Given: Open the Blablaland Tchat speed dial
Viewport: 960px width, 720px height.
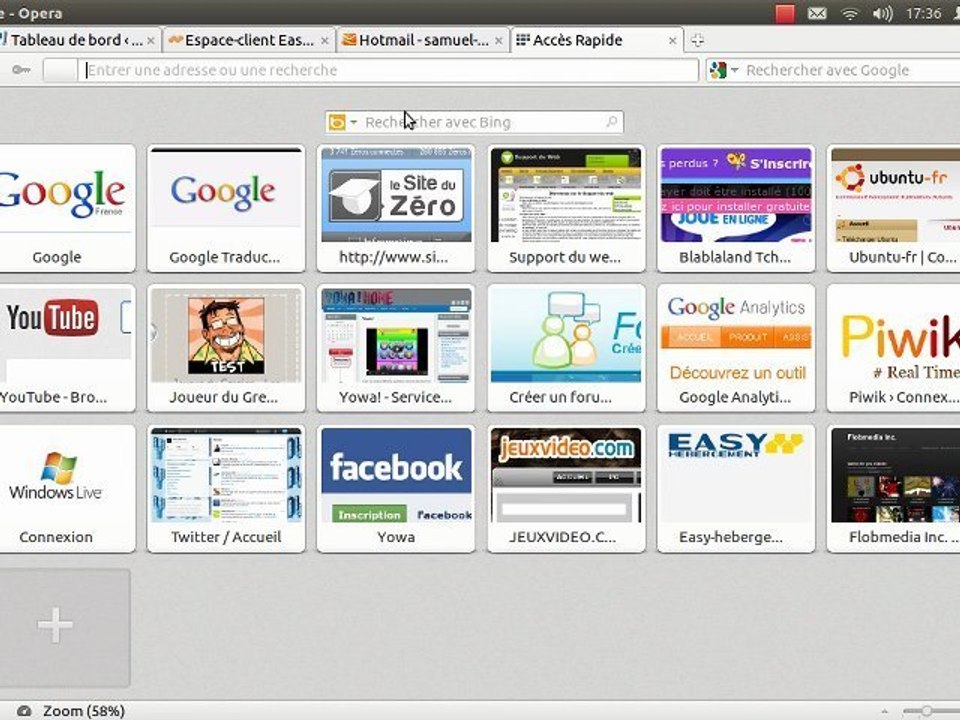Looking at the screenshot, I should coord(735,208).
